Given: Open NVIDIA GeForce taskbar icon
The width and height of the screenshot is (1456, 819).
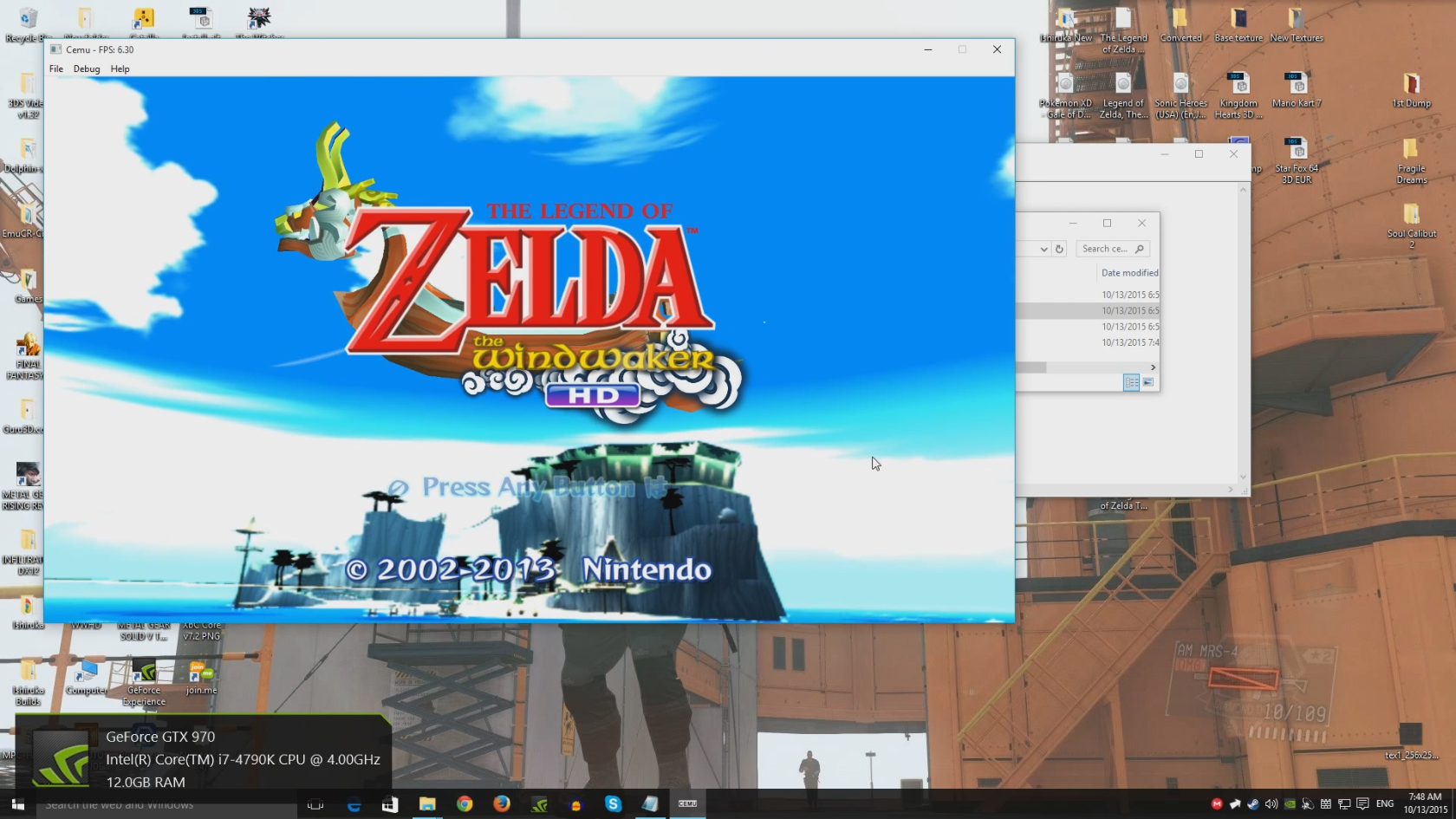Looking at the screenshot, I should point(539,804).
